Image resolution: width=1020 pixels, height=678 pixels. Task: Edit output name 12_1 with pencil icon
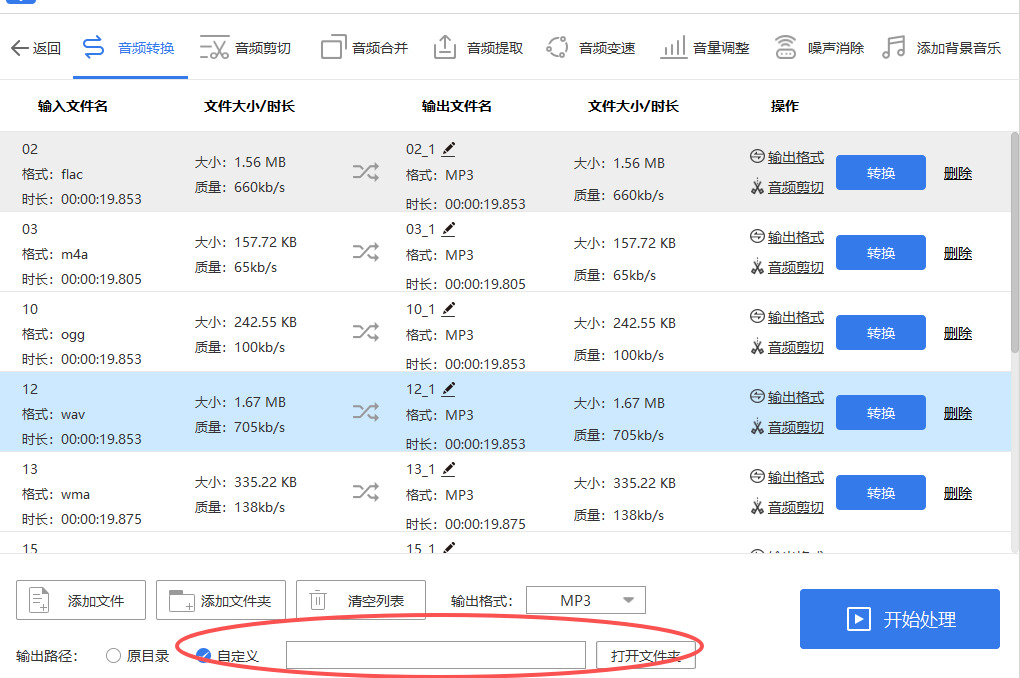448,389
